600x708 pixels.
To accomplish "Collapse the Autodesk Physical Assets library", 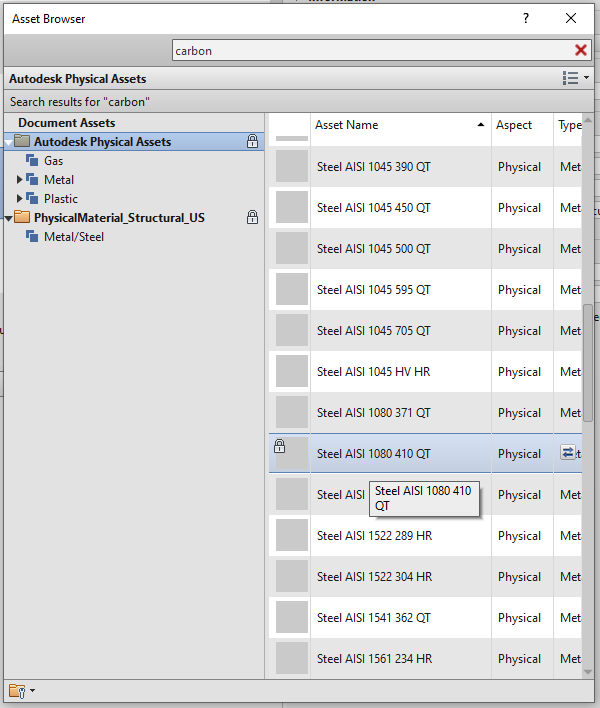I will click(8, 142).
